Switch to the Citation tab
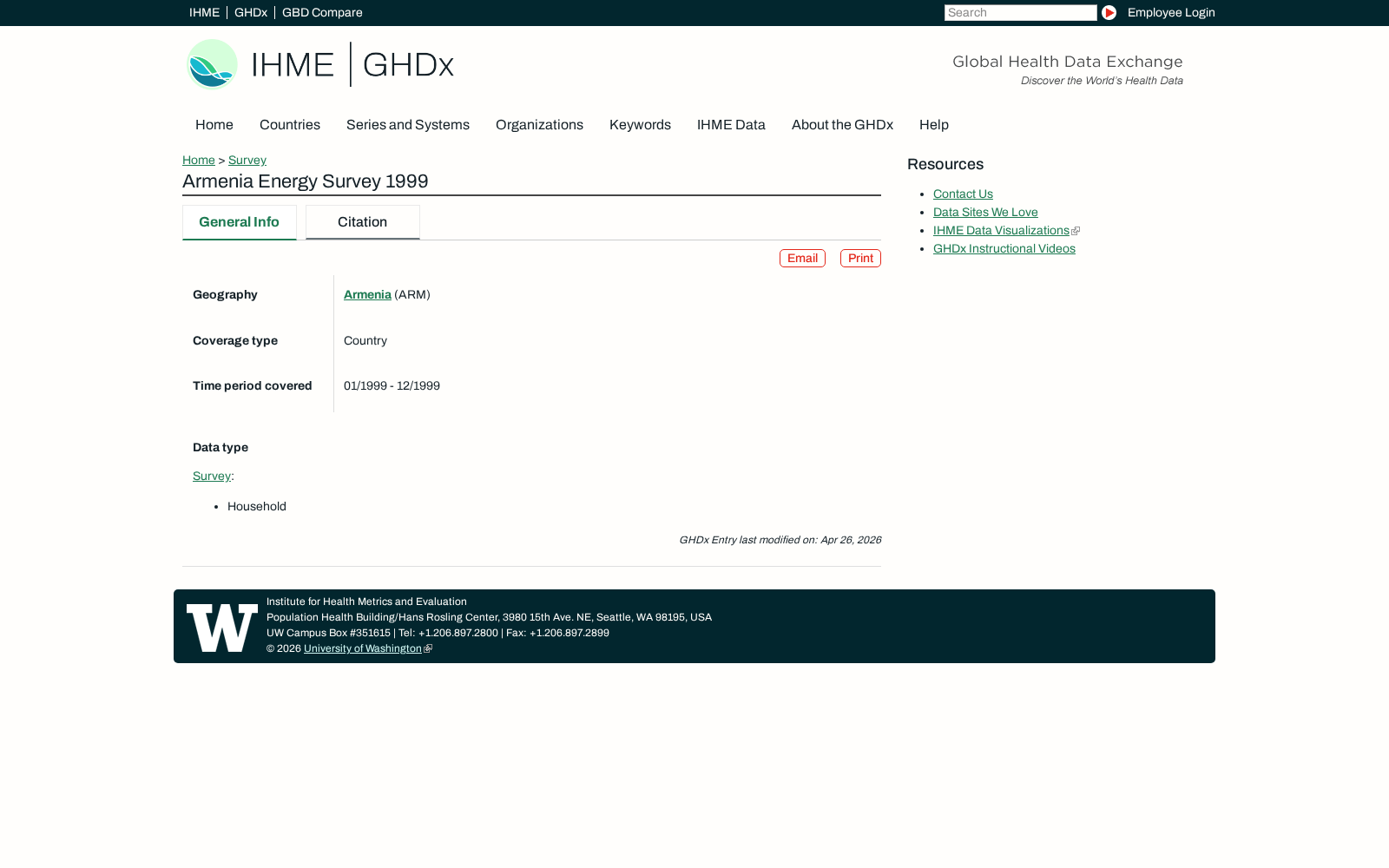The height and width of the screenshot is (868, 1389). click(x=363, y=222)
